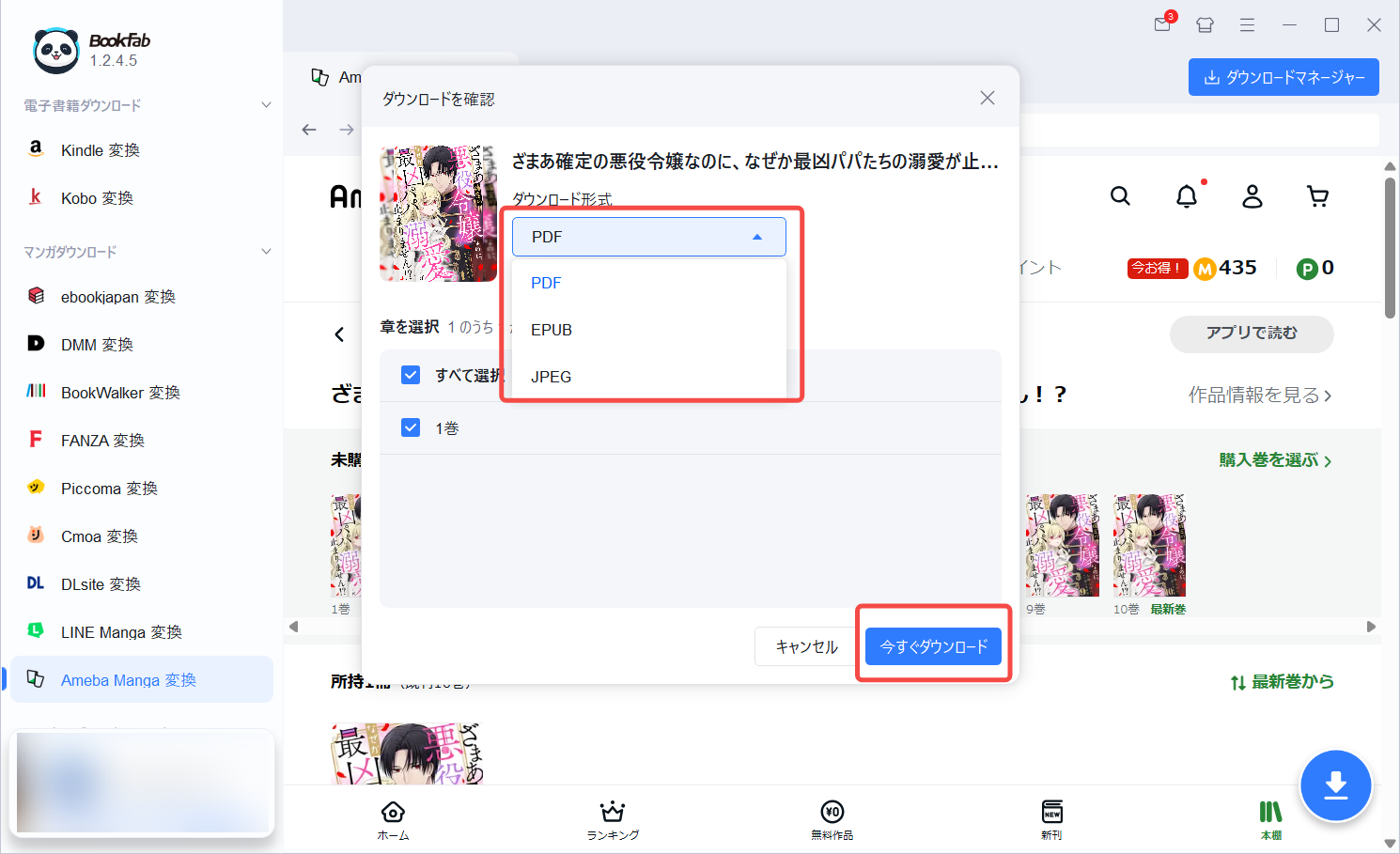
Task: Toggle the すべて選択 checkbox
Action: point(411,375)
